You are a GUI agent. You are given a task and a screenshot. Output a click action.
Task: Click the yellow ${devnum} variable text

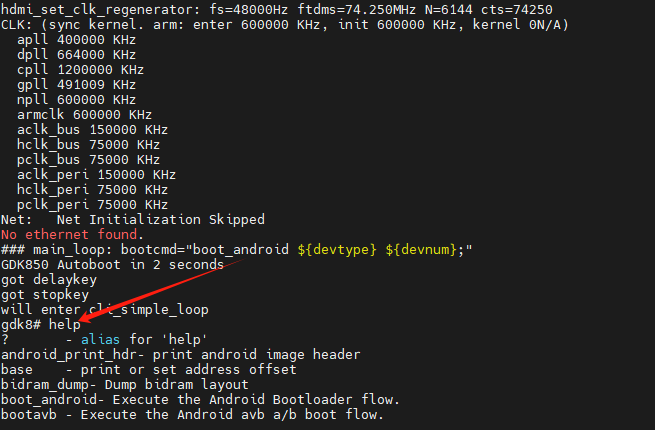pos(421,250)
